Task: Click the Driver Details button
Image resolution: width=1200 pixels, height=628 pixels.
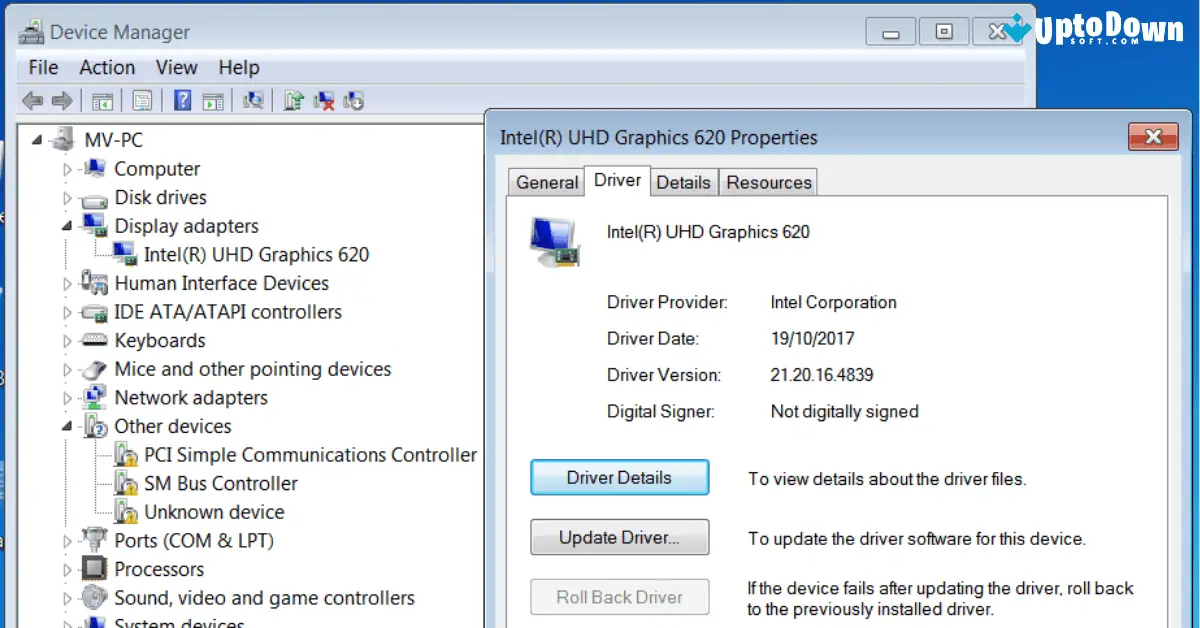Action: 619,477
